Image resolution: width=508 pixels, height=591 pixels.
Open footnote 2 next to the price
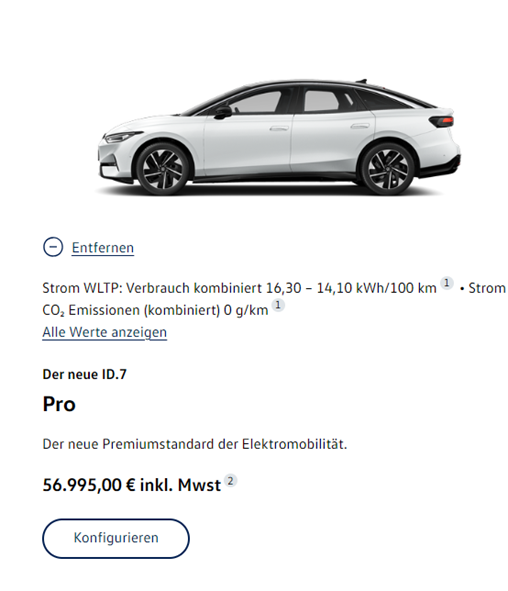click(231, 481)
